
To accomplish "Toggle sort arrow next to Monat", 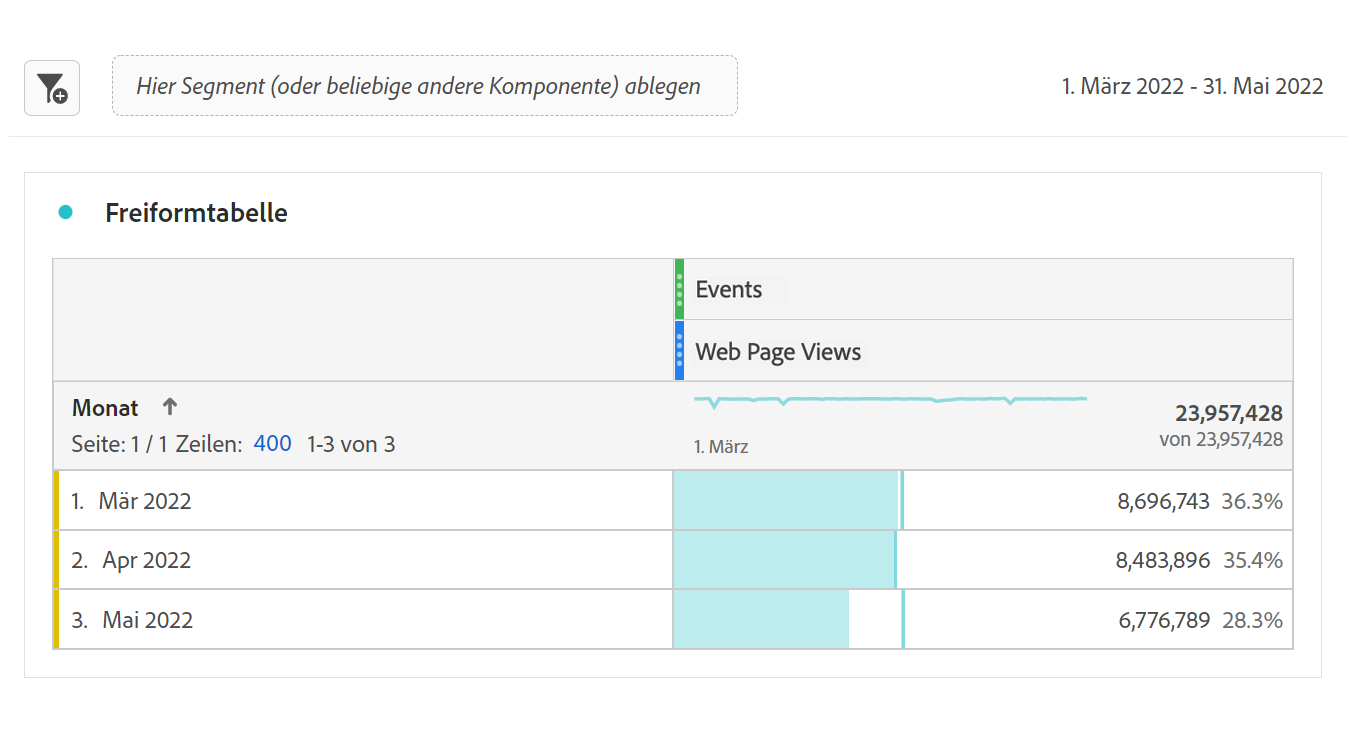I will (x=170, y=407).
